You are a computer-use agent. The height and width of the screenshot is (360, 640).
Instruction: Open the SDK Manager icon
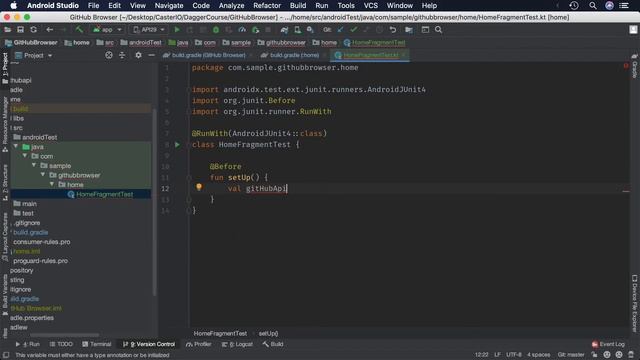[x=310, y=30]
